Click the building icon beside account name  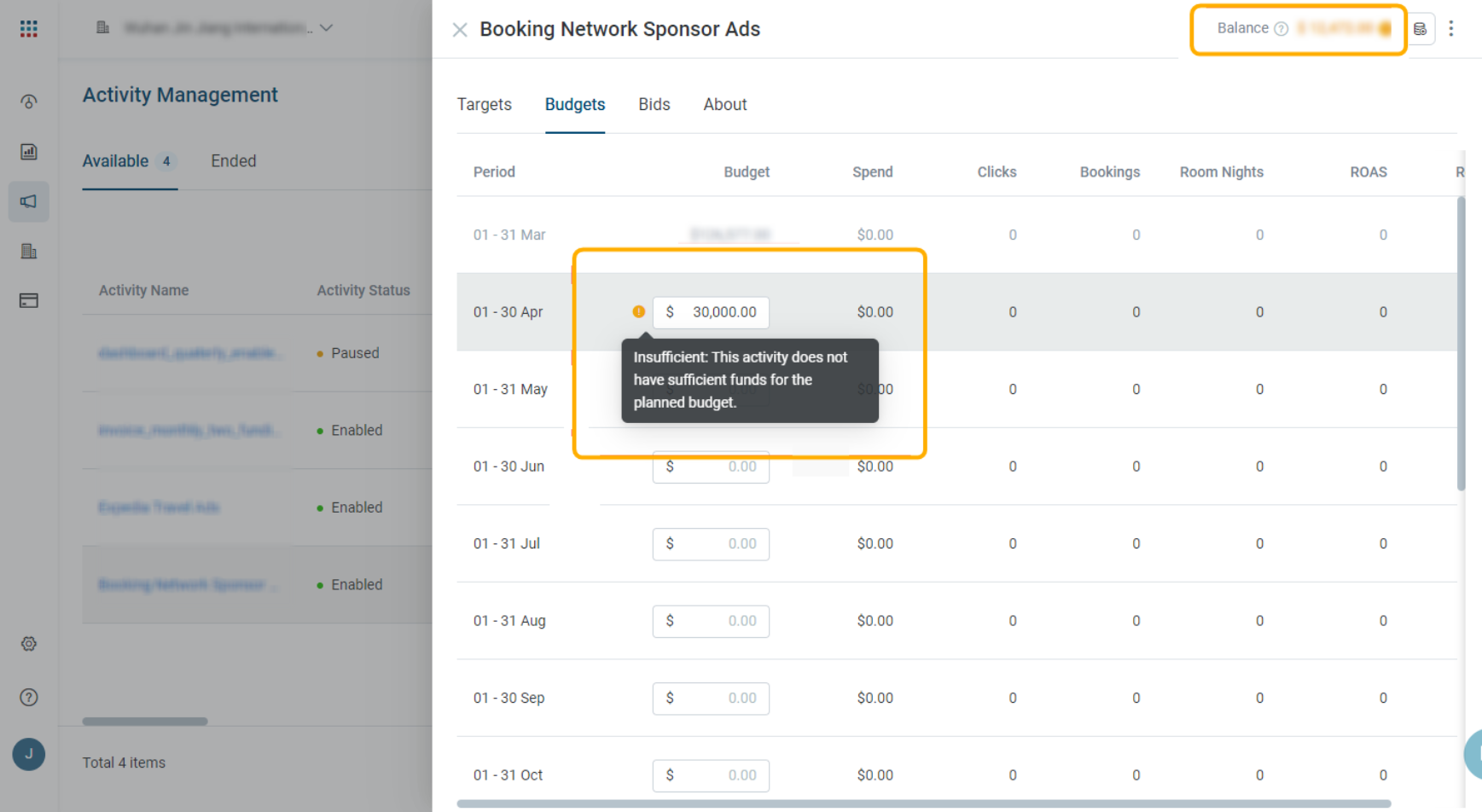pos(103,28)
